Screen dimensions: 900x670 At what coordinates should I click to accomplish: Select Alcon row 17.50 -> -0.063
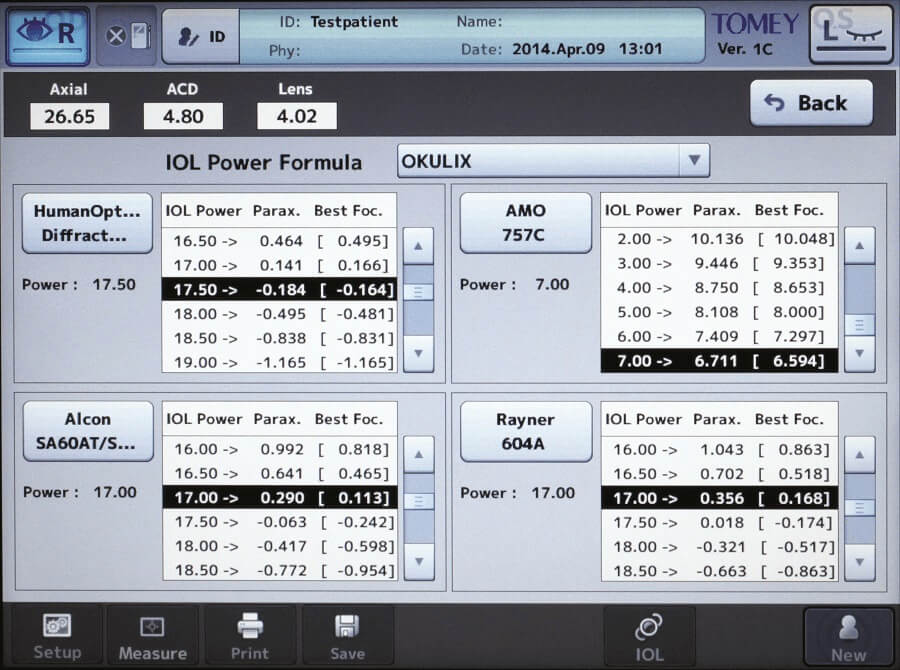280,522
